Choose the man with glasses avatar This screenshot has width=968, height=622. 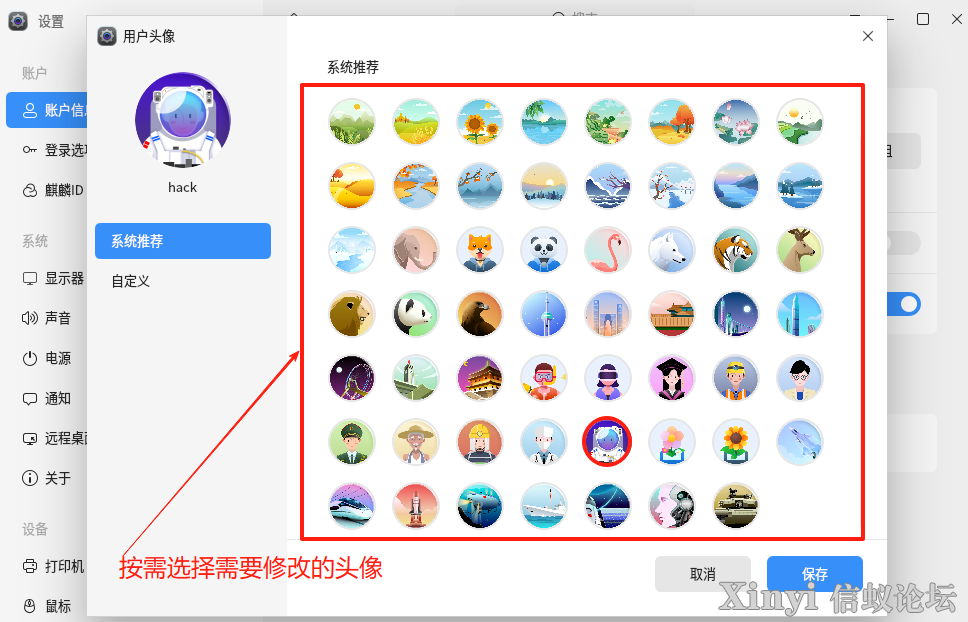pyautogui.click(x=800, y=379)
